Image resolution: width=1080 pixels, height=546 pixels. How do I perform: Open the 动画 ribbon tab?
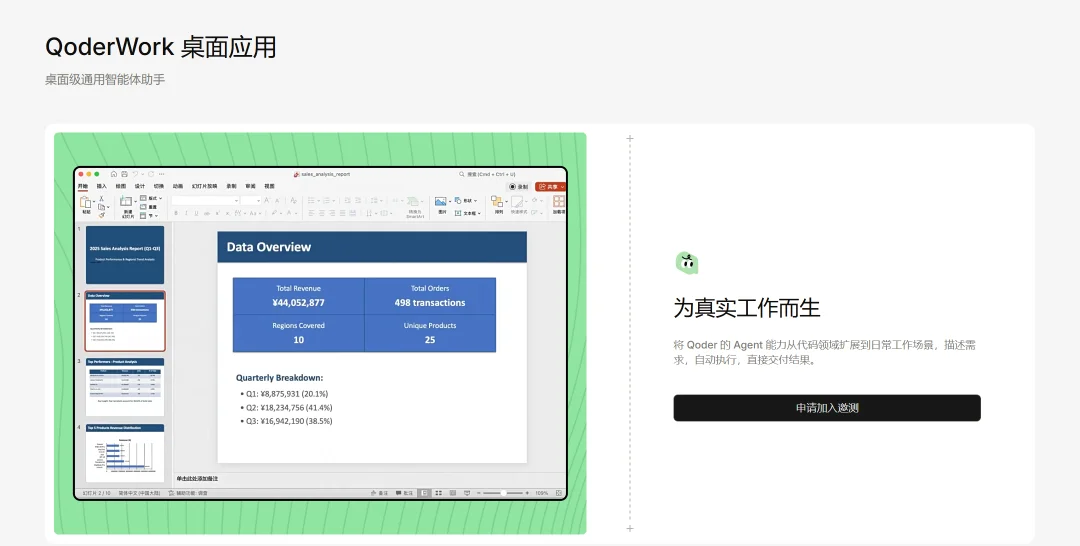pos(178,187)
